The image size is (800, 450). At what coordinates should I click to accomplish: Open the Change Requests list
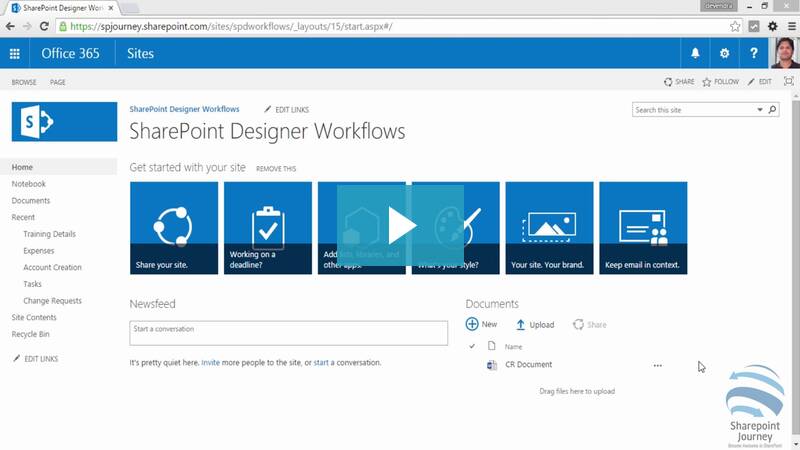pyautogui.click(x=53, y=301)
